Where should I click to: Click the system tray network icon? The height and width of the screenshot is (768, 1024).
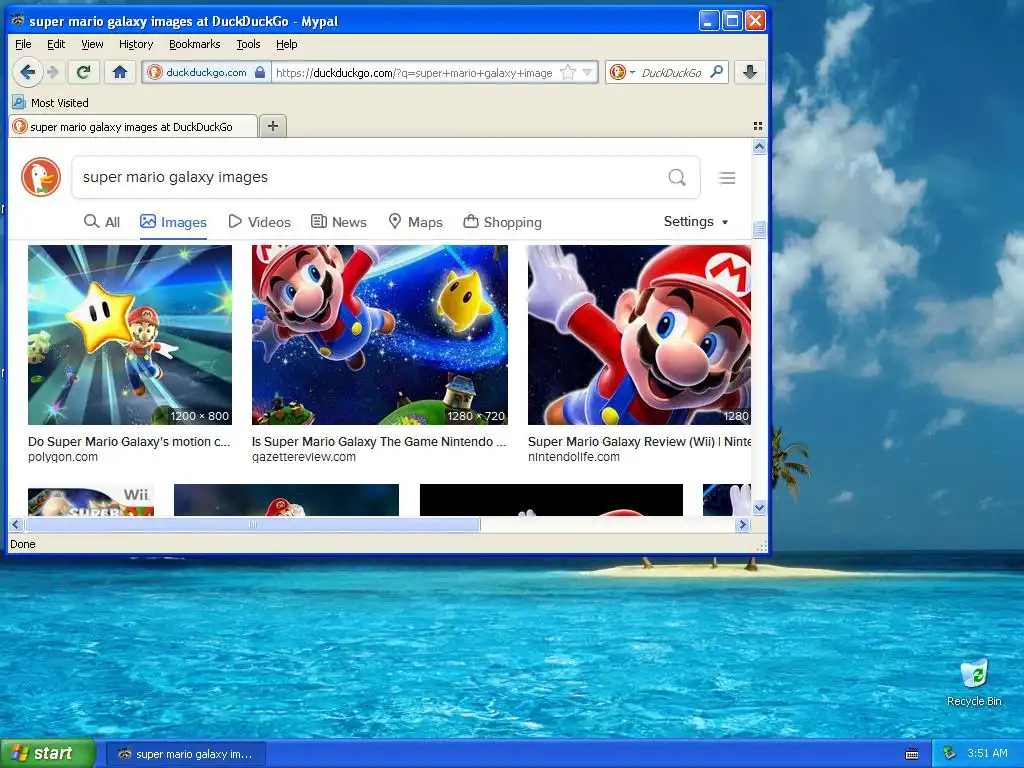(950, 753)
